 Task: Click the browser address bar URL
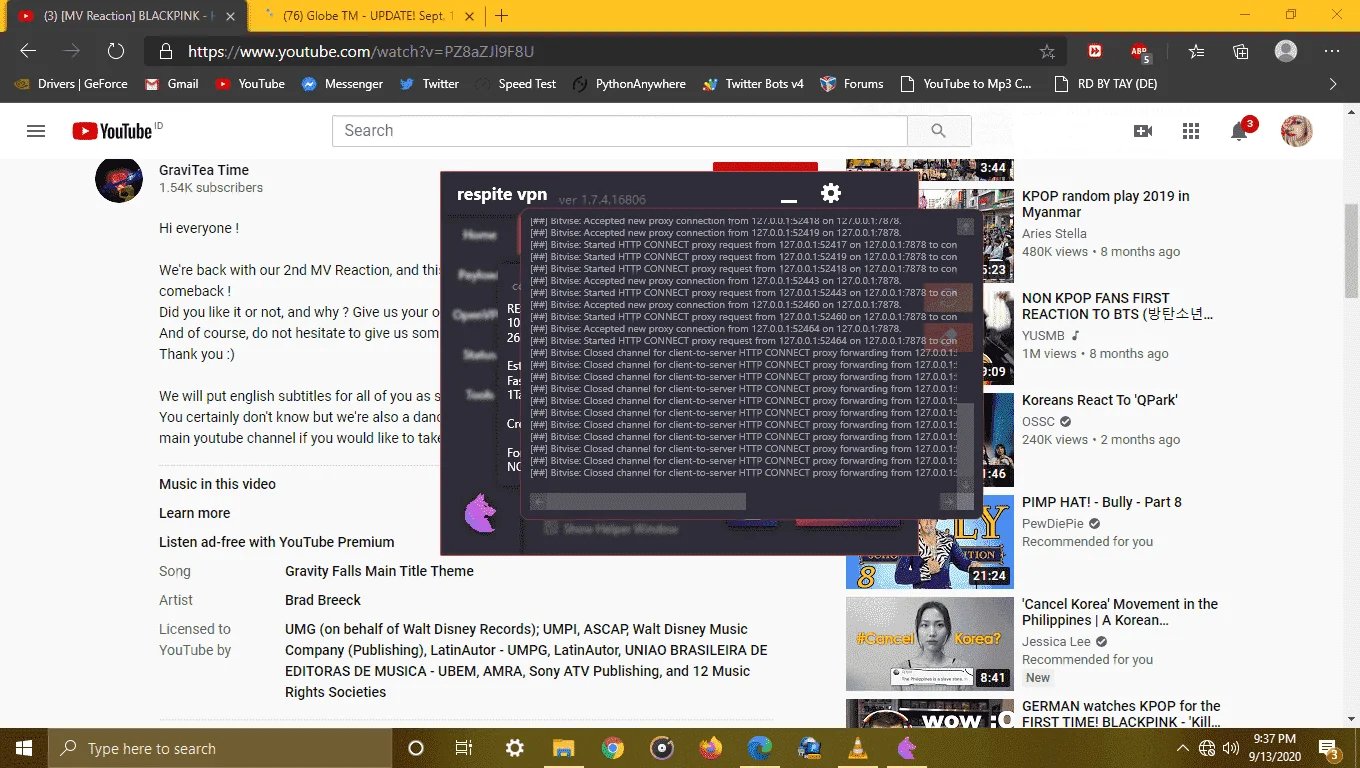(x=360, y=51)
